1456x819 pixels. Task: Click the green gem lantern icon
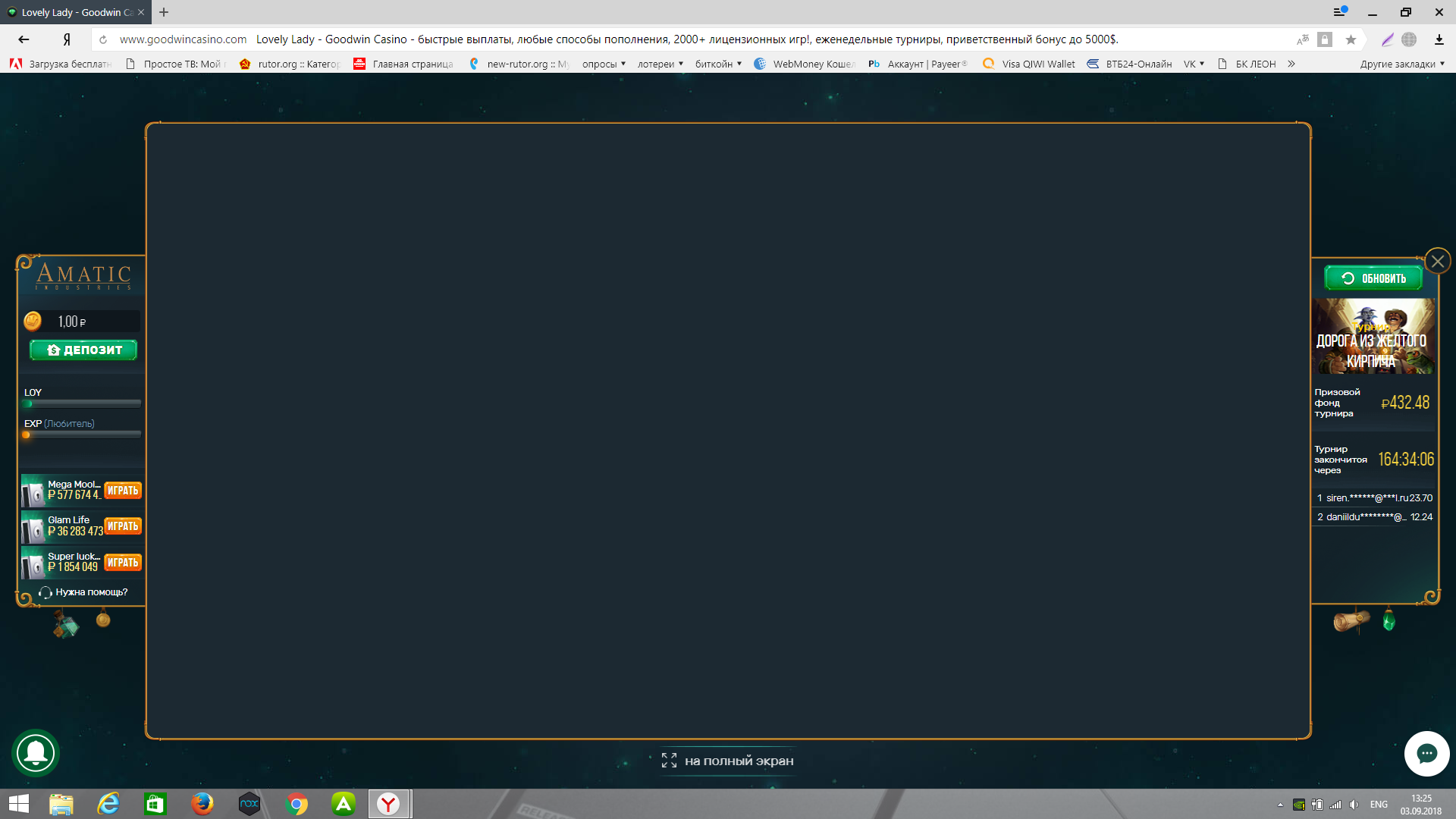tap(1389, 620)
